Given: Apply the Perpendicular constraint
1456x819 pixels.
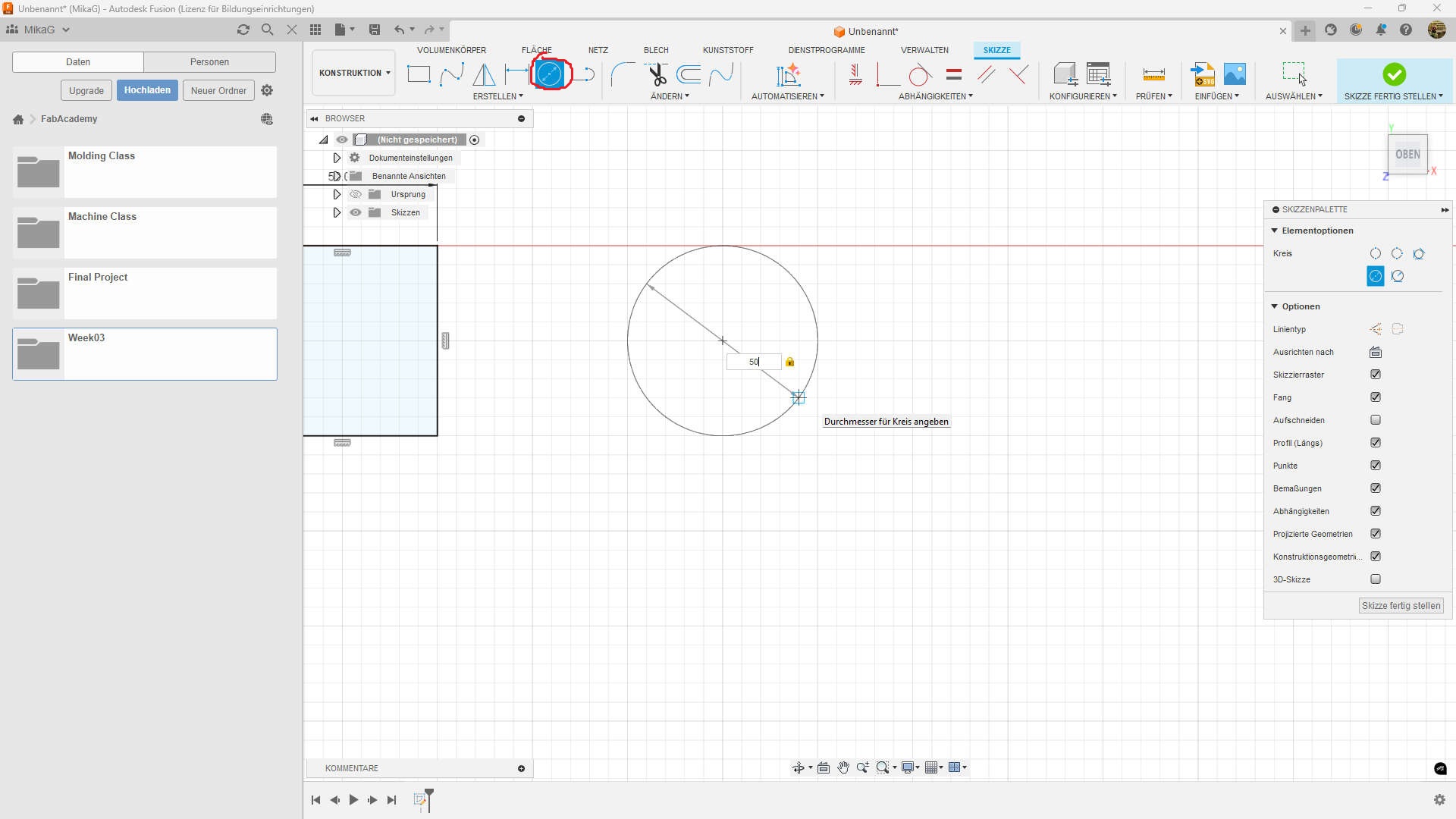Looking at the screenshot, I should [1019, 74].
